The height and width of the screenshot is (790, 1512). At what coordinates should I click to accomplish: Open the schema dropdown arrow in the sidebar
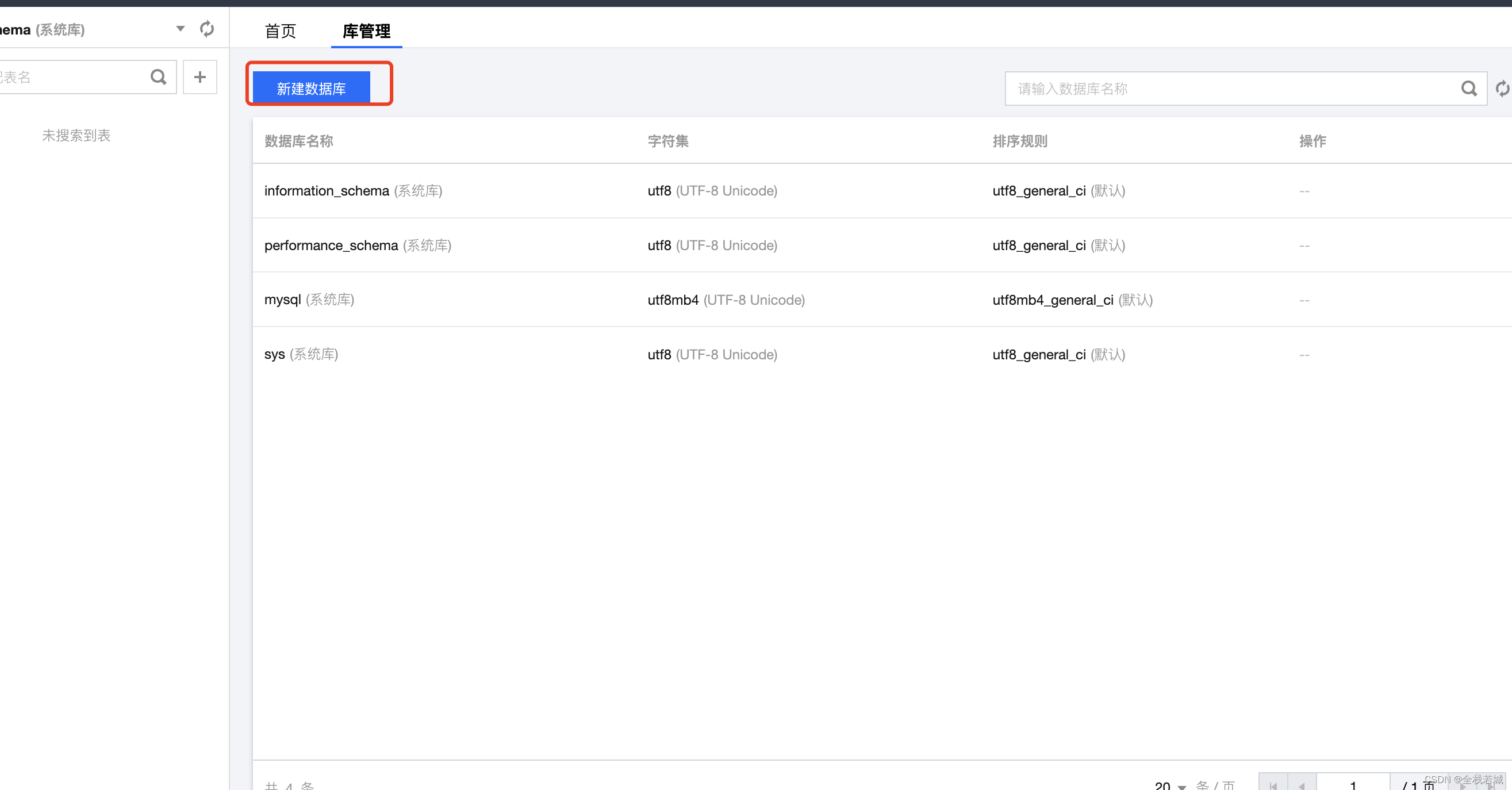[x=180, y=29]
